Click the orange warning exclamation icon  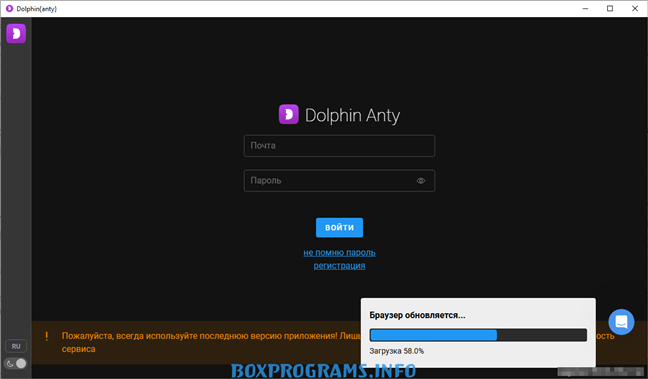[46, 336]
